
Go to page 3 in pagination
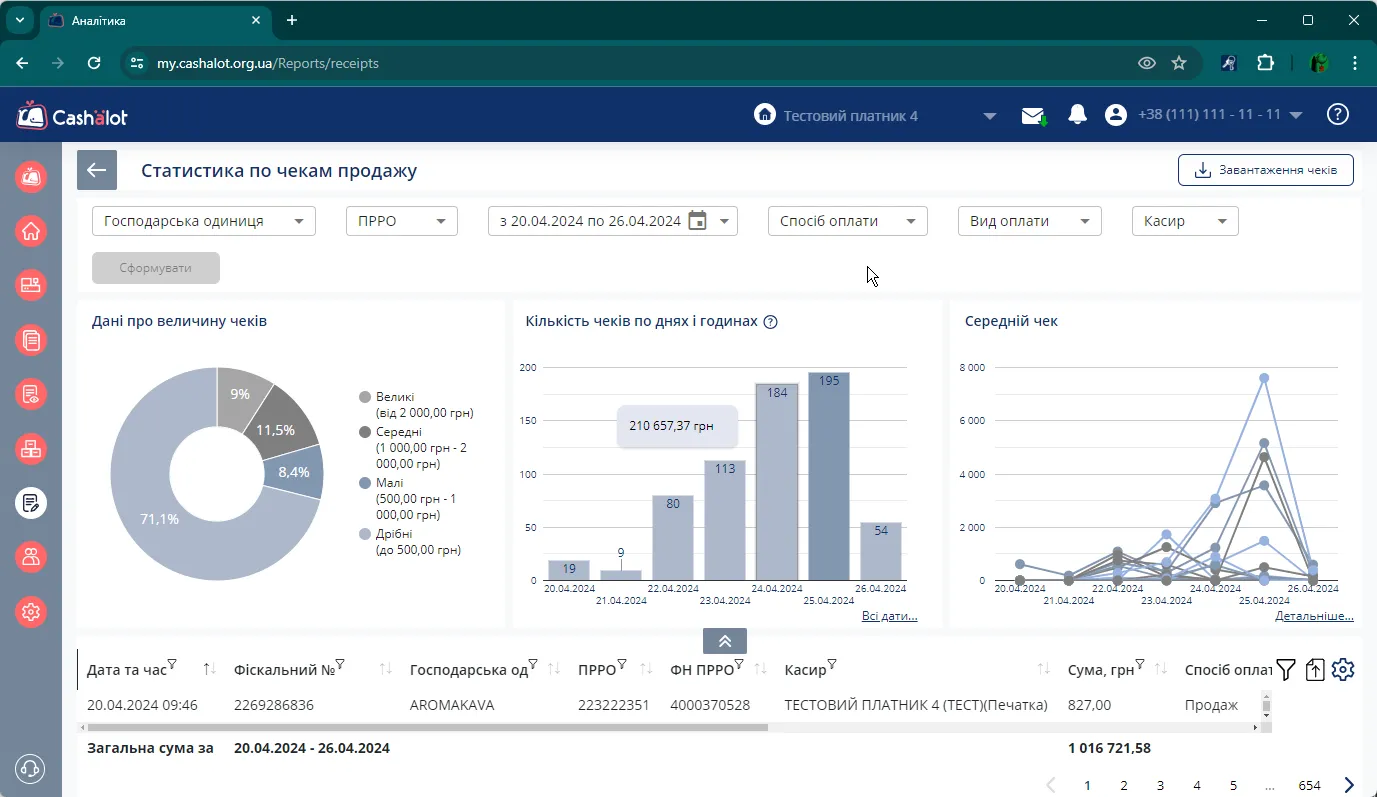tap(1160, 785)
